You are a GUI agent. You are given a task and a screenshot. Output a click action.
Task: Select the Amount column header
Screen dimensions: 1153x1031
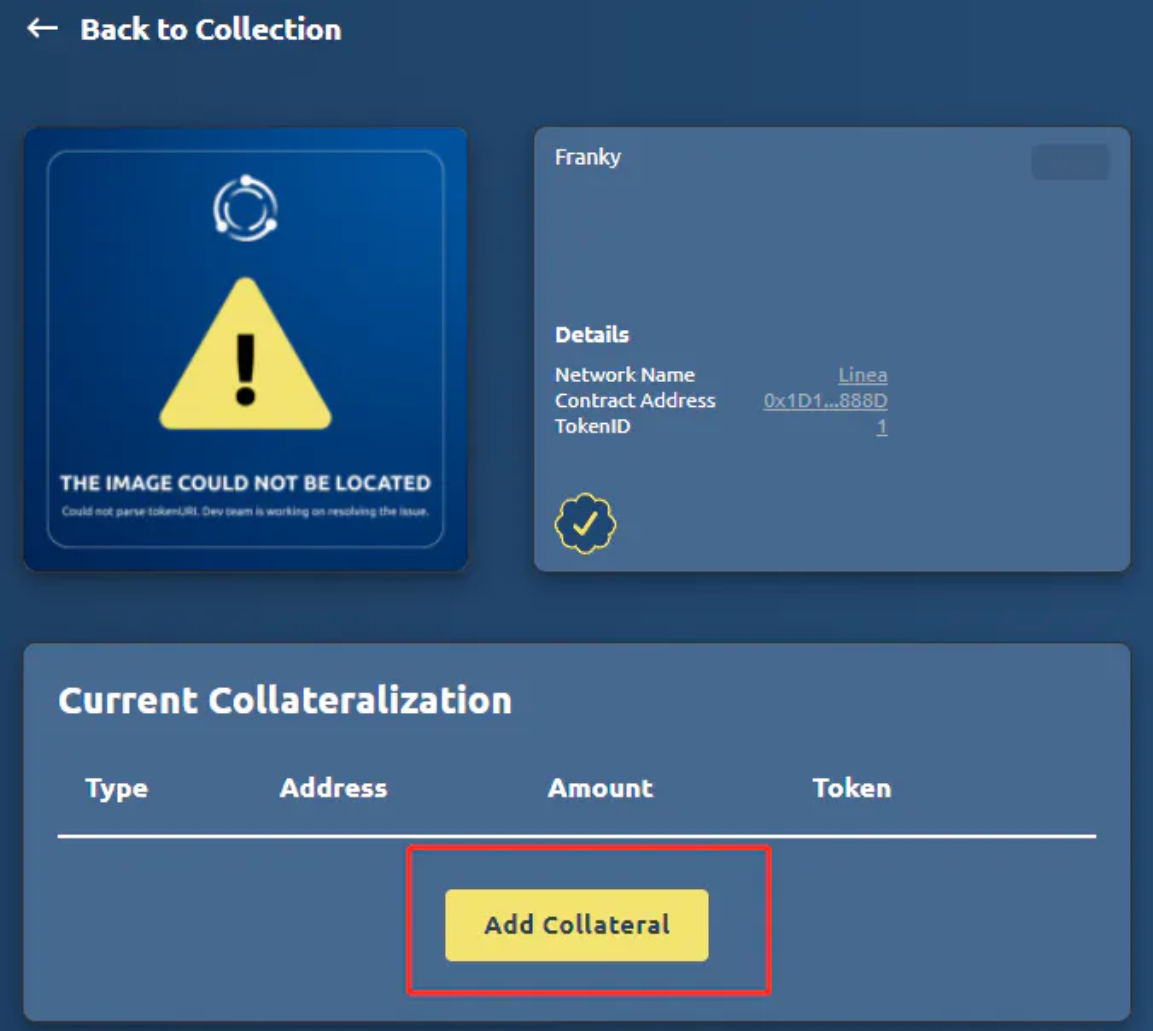coord(600,788)
